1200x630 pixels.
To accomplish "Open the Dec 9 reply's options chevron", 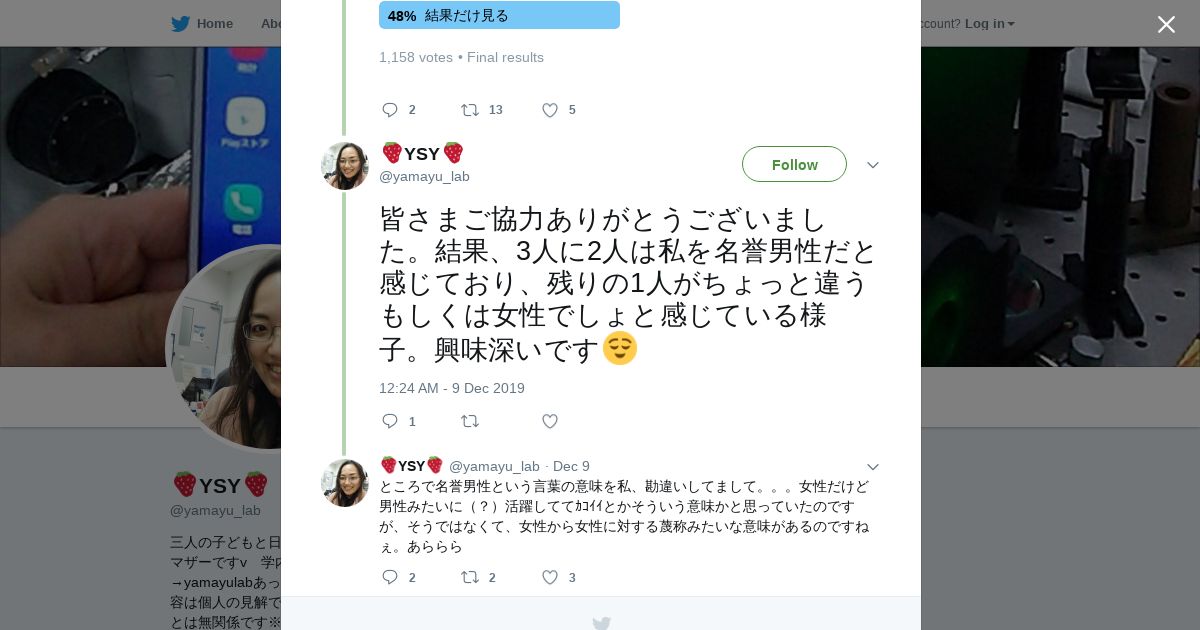I will click(872, 467).
